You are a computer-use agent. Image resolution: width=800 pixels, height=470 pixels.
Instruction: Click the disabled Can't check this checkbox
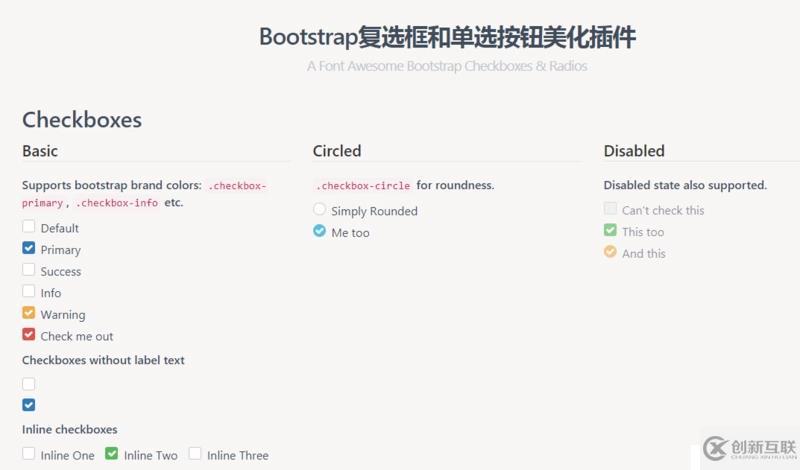tap(610, 208)
